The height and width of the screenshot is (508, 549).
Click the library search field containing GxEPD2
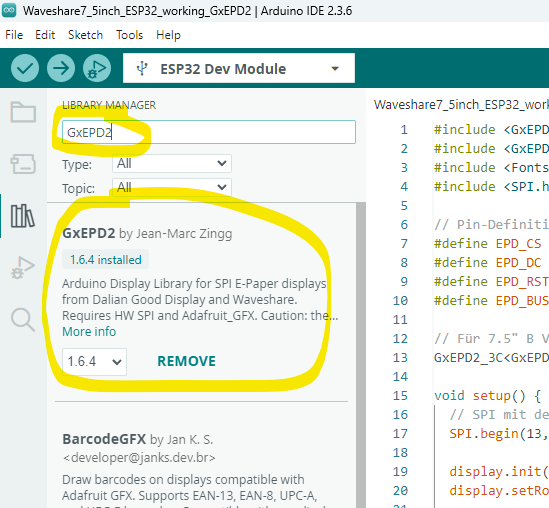tap(209, 132)
